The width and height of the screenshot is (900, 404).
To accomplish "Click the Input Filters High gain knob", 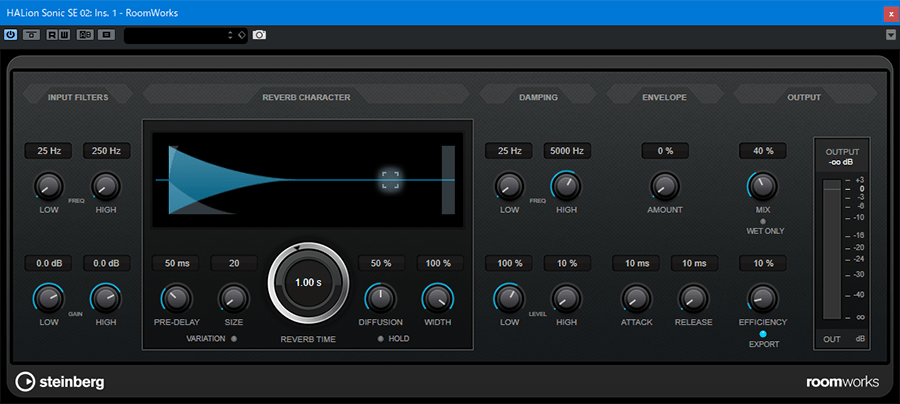I will 106,298.
